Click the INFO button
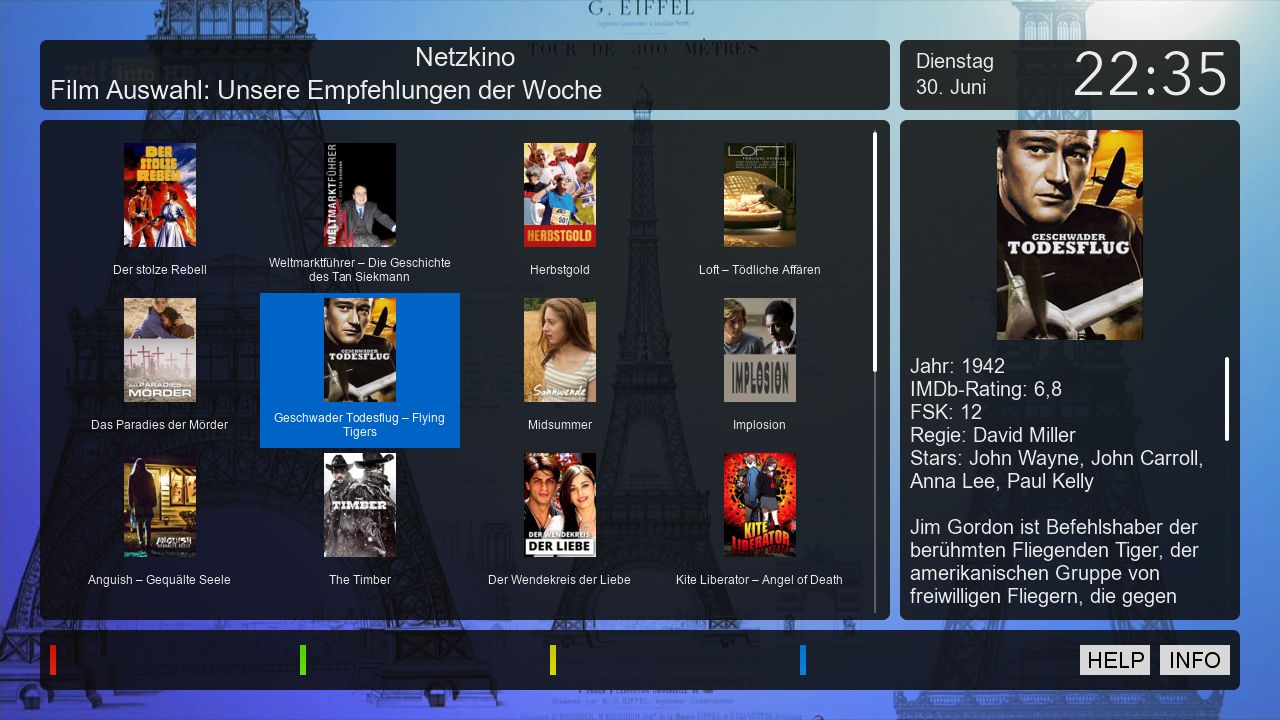Screen dimensions: 1280x720 (x=1195, y=660)
